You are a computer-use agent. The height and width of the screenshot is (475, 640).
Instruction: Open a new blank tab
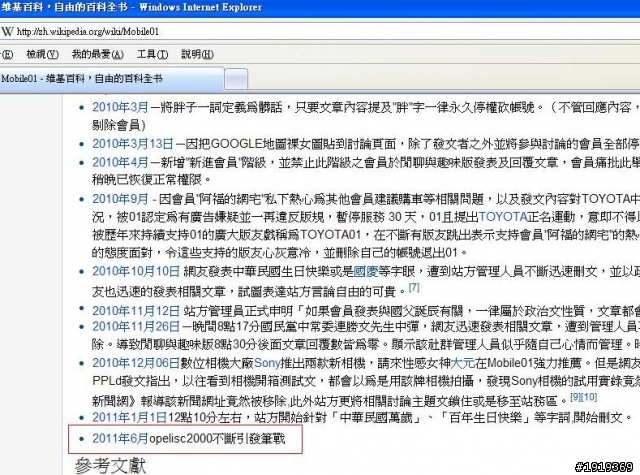tap(236, 79)
